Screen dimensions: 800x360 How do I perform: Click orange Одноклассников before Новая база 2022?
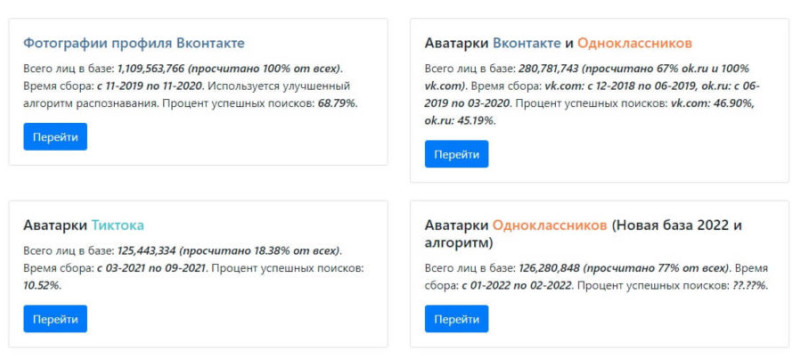tap(549, 225)
